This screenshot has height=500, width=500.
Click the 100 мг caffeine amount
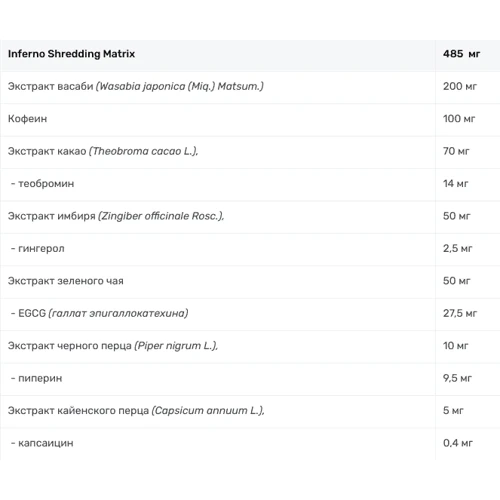pos(459,119)
